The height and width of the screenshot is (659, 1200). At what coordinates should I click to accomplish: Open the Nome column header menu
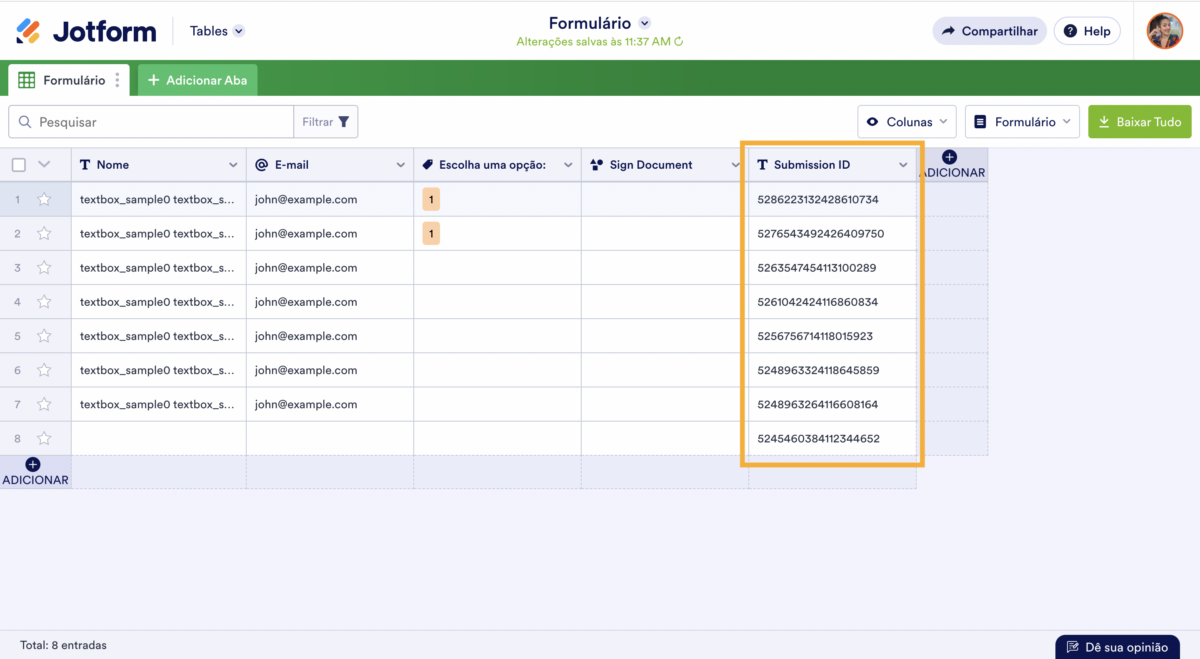233,165
